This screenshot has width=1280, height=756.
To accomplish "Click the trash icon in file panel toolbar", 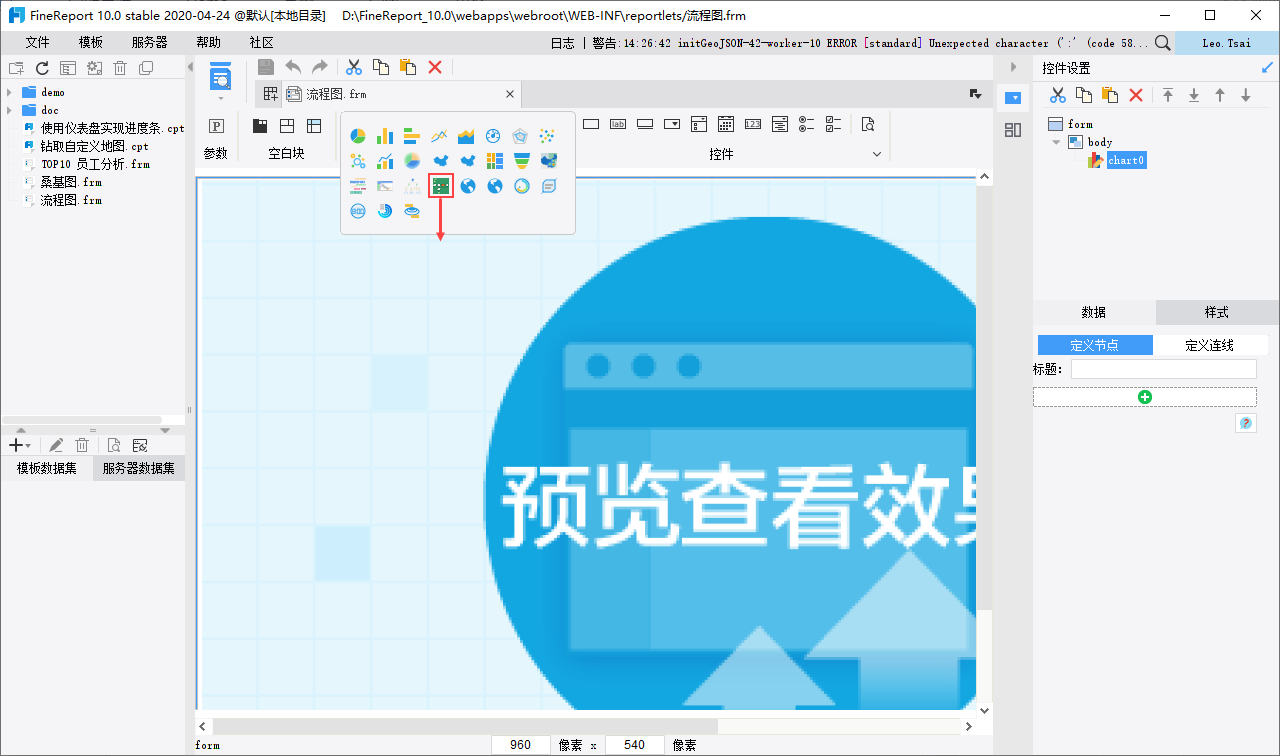I will click(x=120, y=68).
